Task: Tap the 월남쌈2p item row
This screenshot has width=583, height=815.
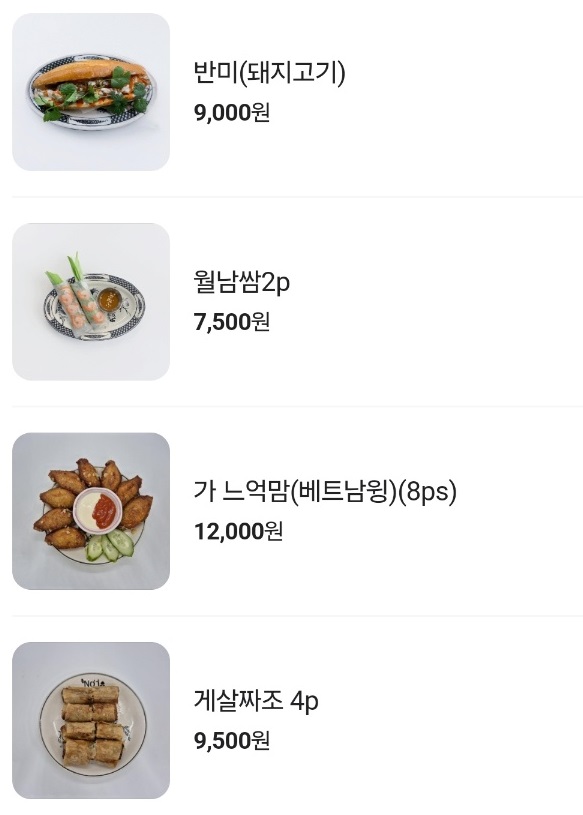Action: click(290, 301)
